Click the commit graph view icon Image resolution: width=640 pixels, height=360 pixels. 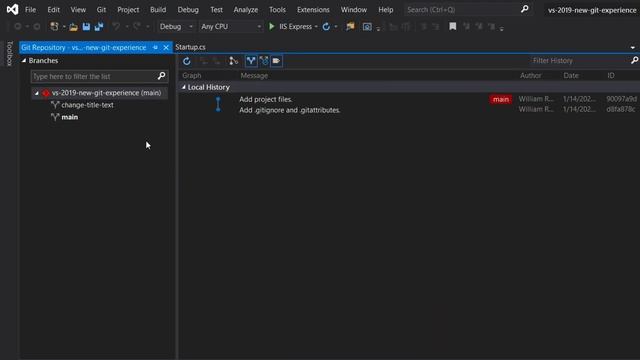[x=233, y=61]
